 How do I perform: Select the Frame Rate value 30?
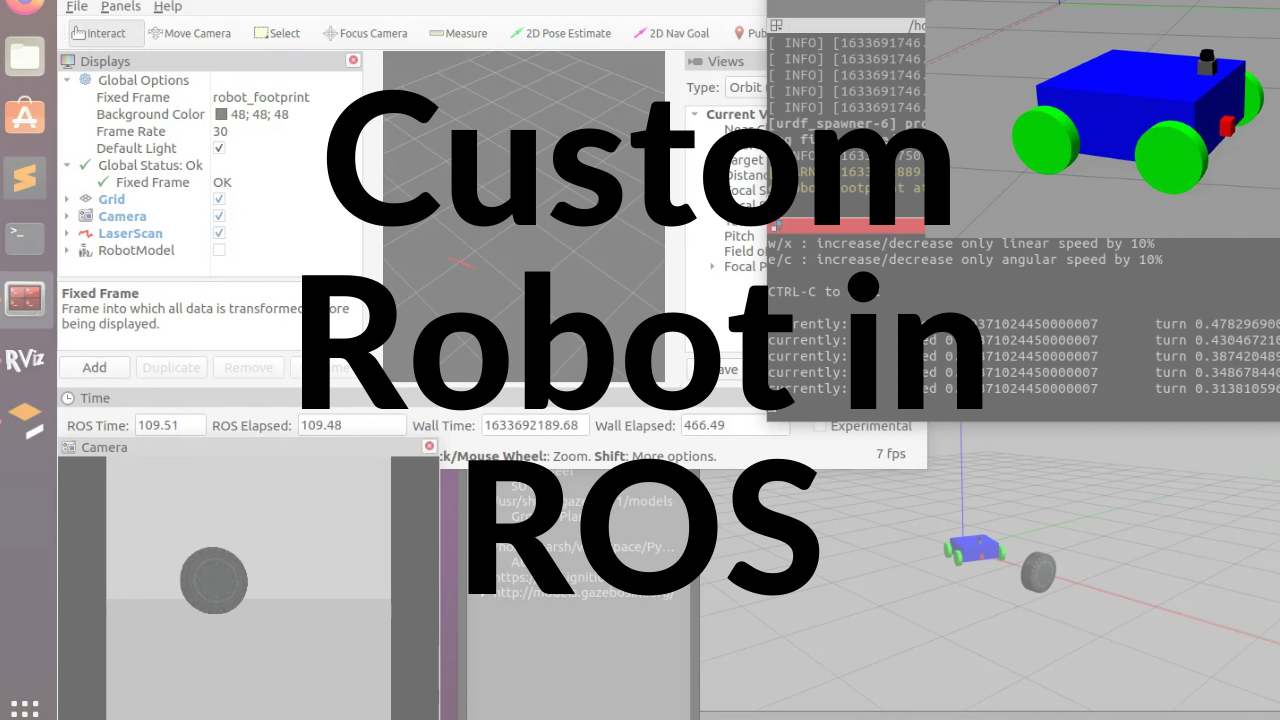click(220, 131)
